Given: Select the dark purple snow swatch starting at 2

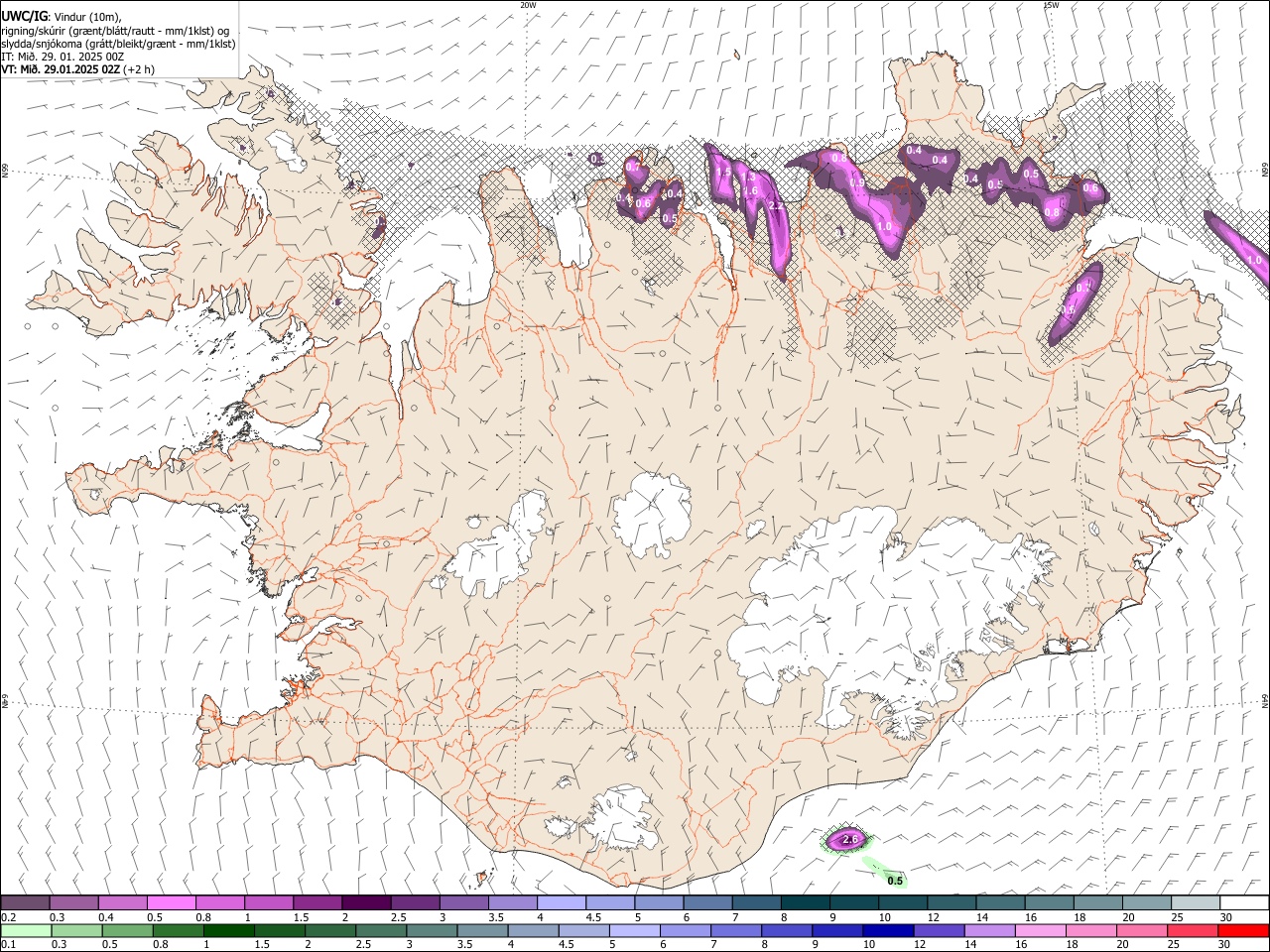Looking at the screenshot, I should [365, 903].
